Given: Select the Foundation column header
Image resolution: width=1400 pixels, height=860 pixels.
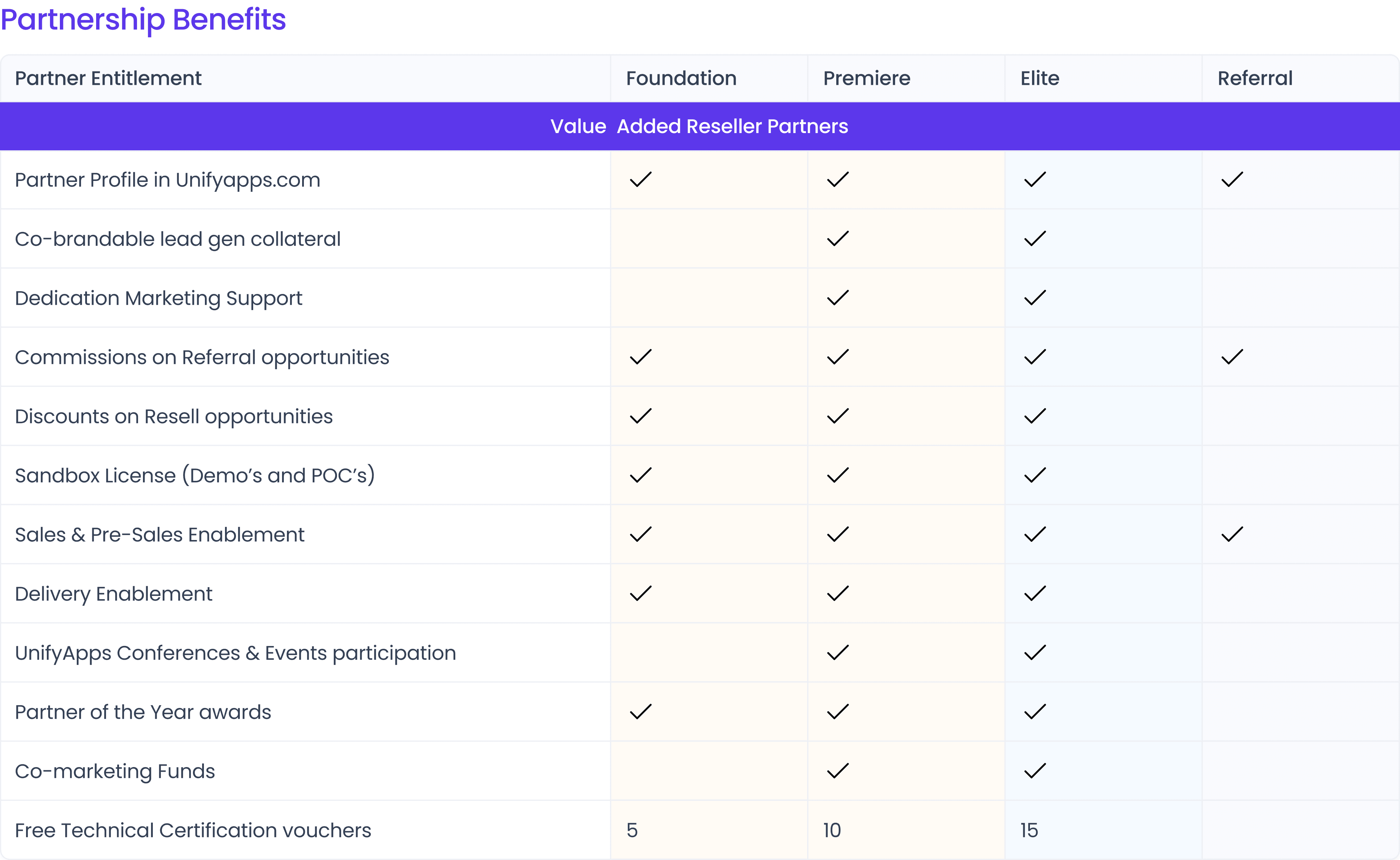Looking at the screenshot, I should [x=681, y=79].
